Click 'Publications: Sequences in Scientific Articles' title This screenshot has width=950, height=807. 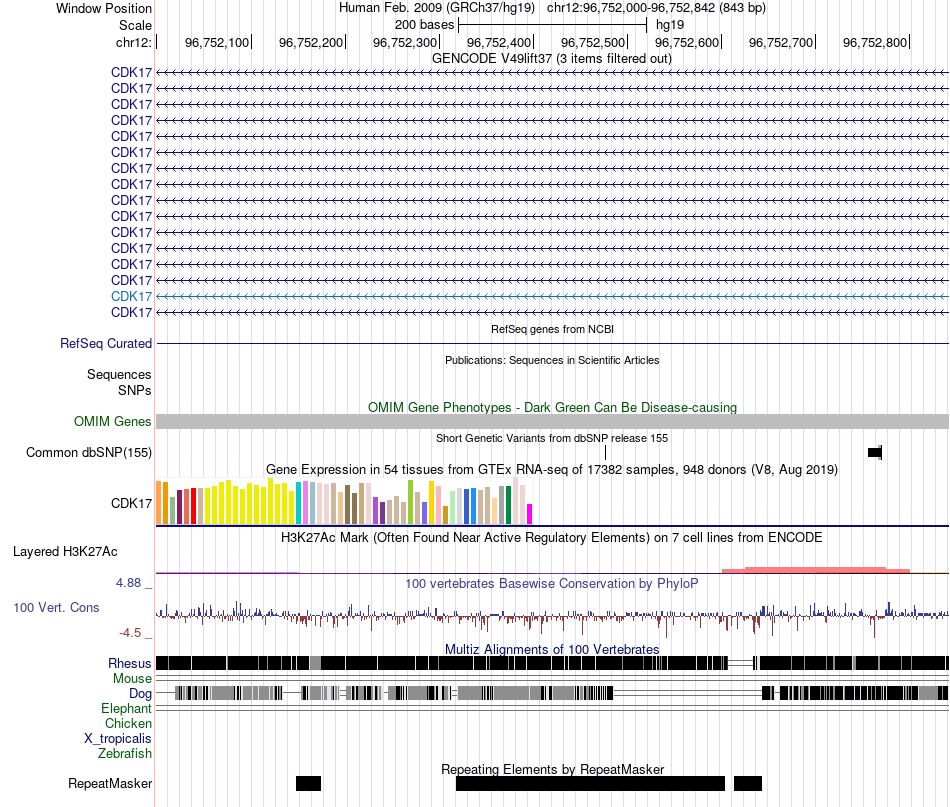pyautogui.click(x=552, y=360)
